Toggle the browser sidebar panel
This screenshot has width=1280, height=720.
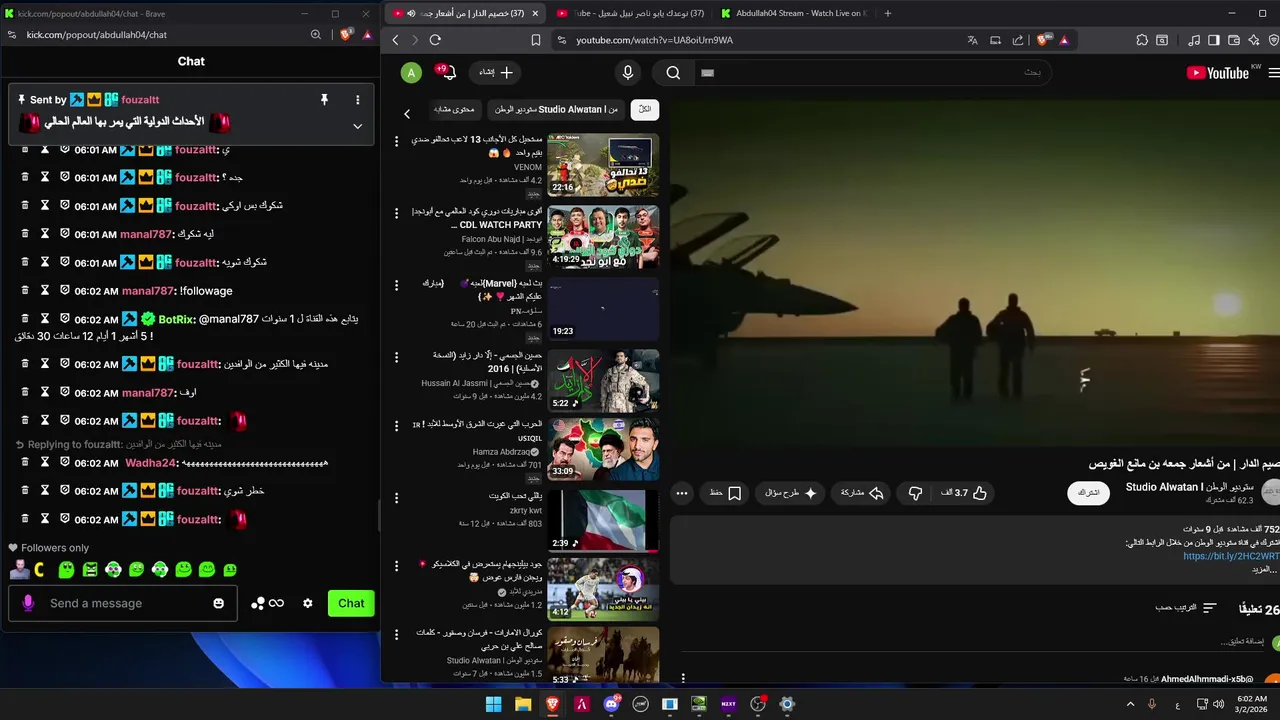1214,40
